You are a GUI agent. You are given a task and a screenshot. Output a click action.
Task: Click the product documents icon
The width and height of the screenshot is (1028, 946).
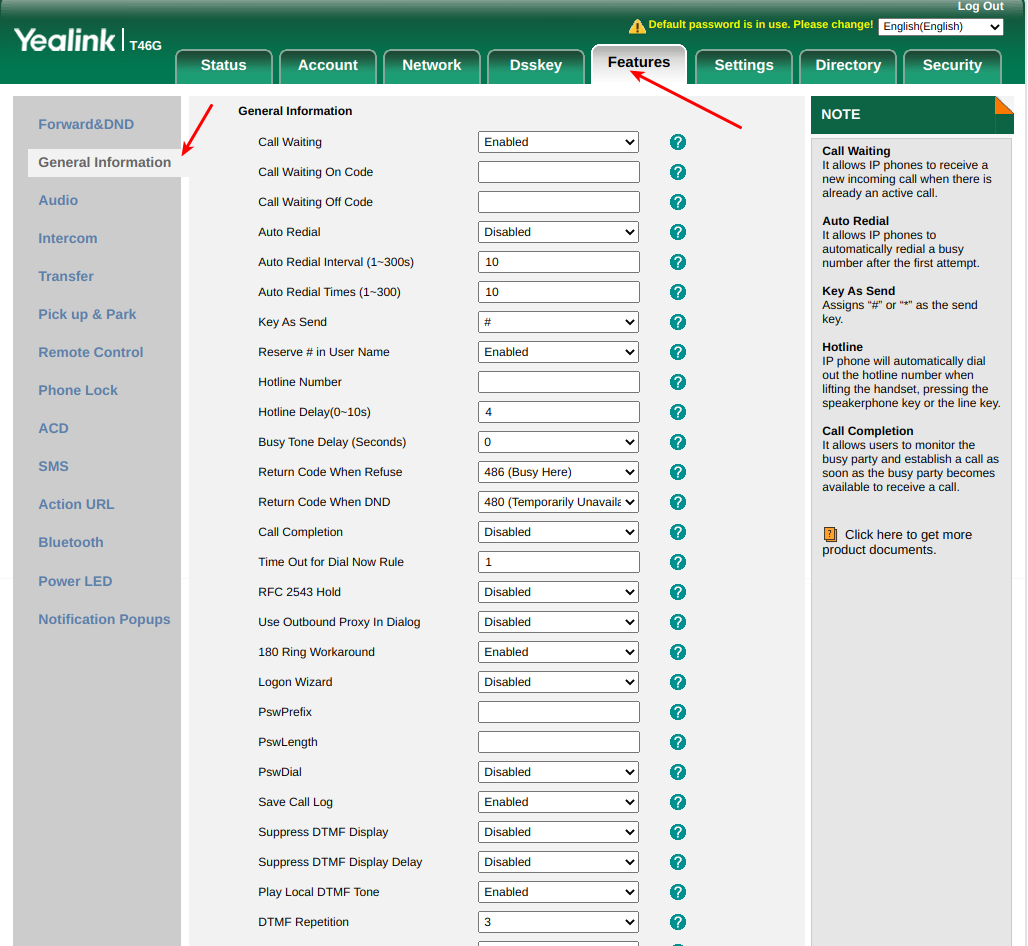point(830,534)
